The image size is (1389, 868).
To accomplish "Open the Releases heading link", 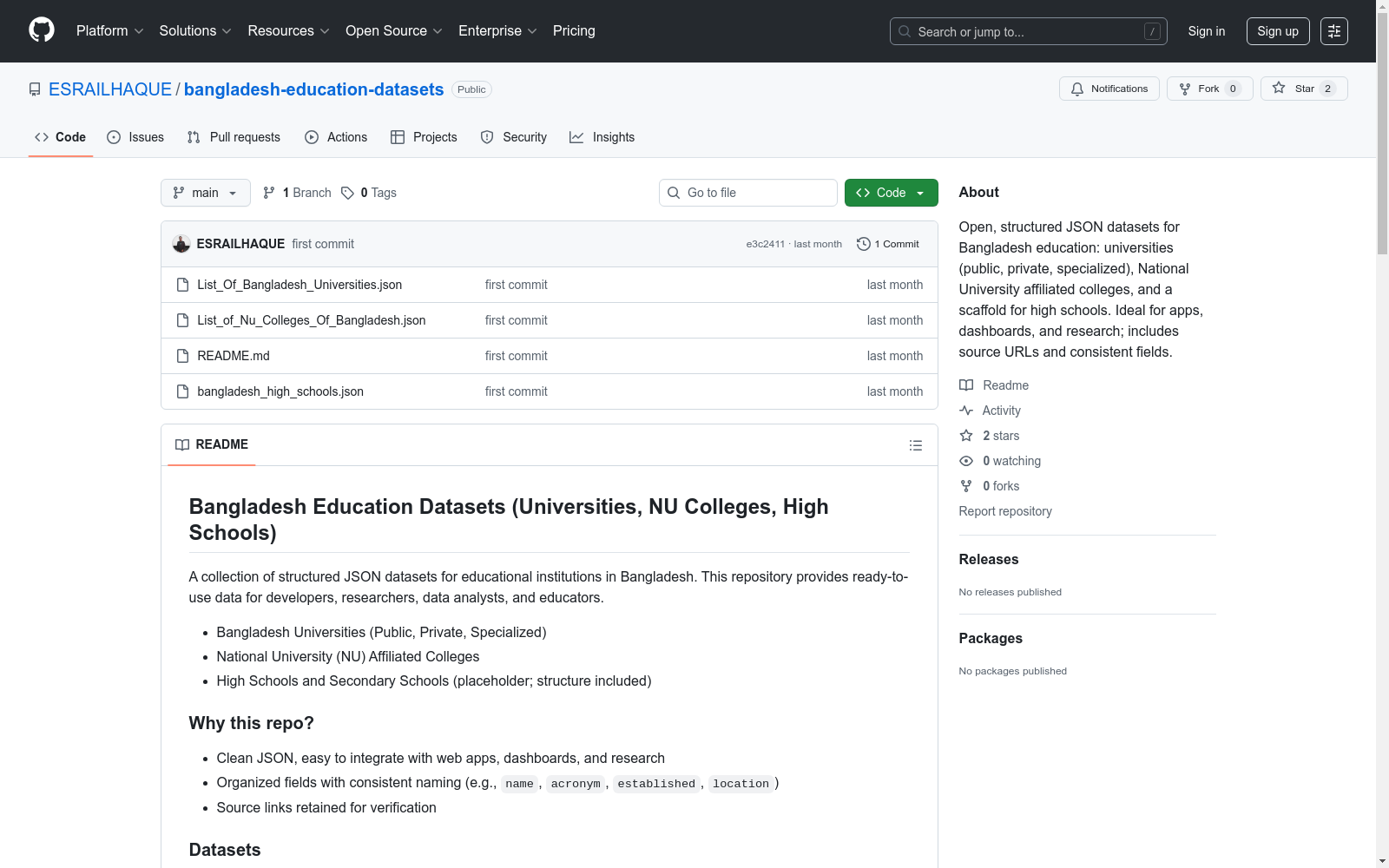I will 989,560.
